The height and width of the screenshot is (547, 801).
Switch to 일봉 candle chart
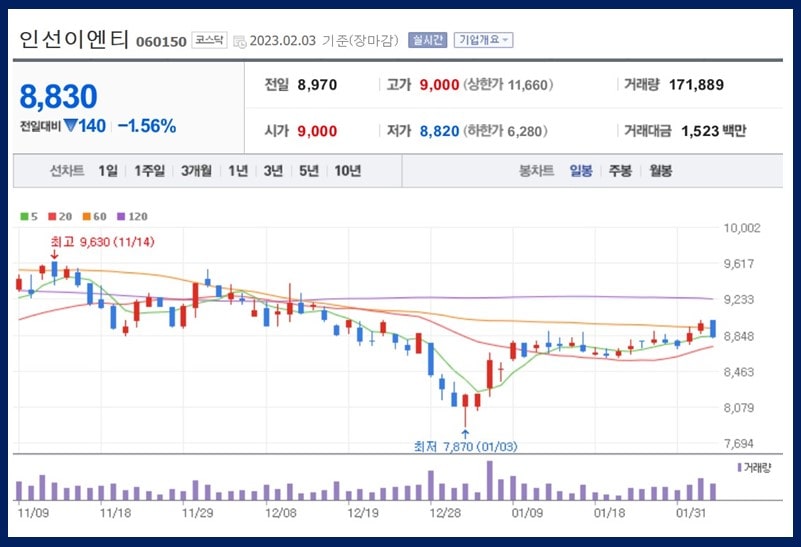581,171
